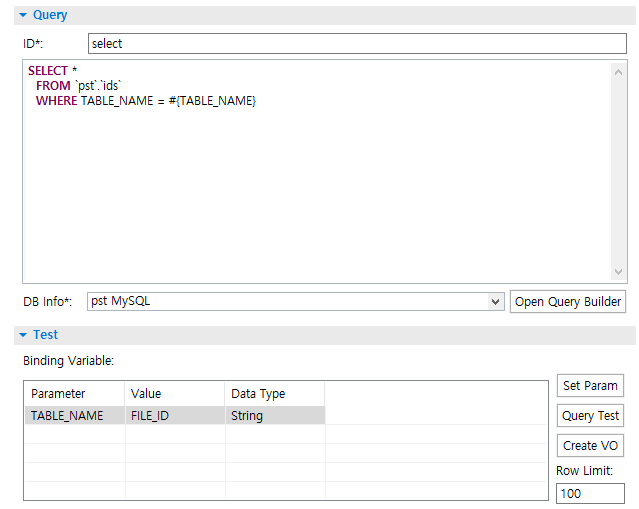Collapse the Test section triangle
Screen dimensions: 639x509
coord(23,335)
